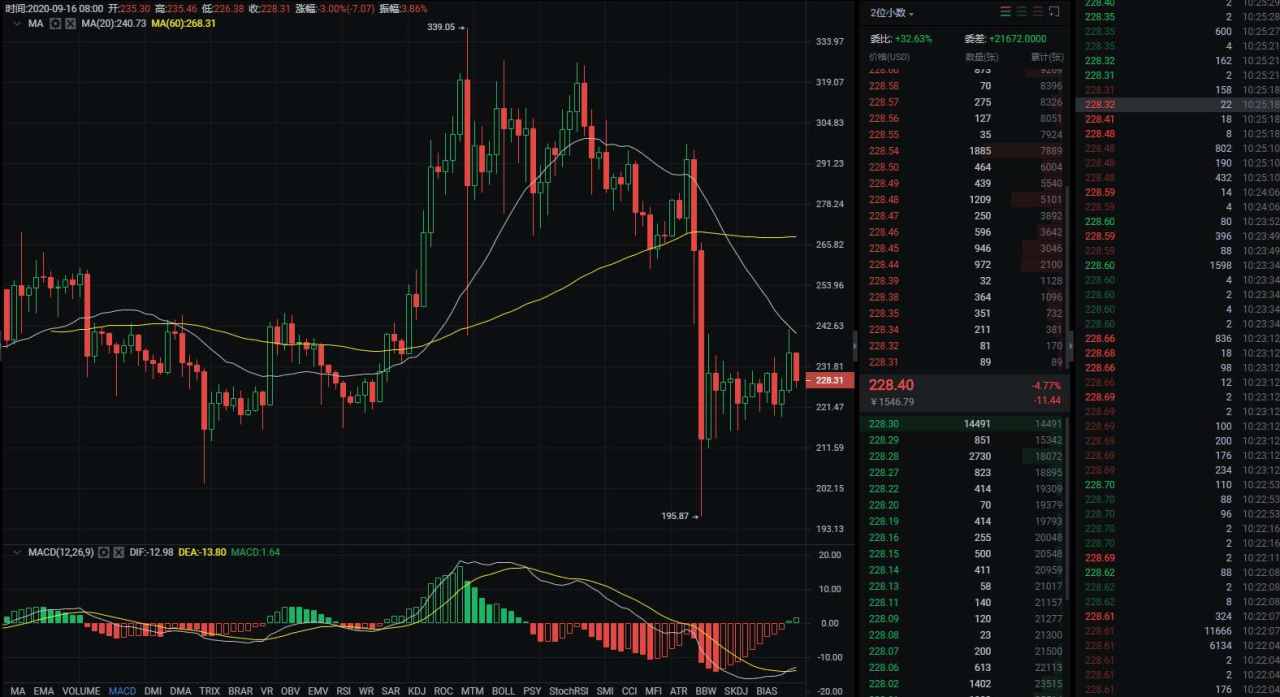
Task: Click the 价格(USD) column header
Action: (x=889, y=57)
